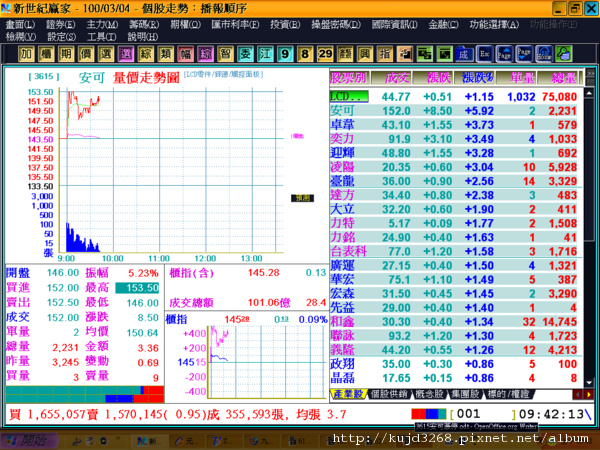Click the 額 toolbar icon

345,54
